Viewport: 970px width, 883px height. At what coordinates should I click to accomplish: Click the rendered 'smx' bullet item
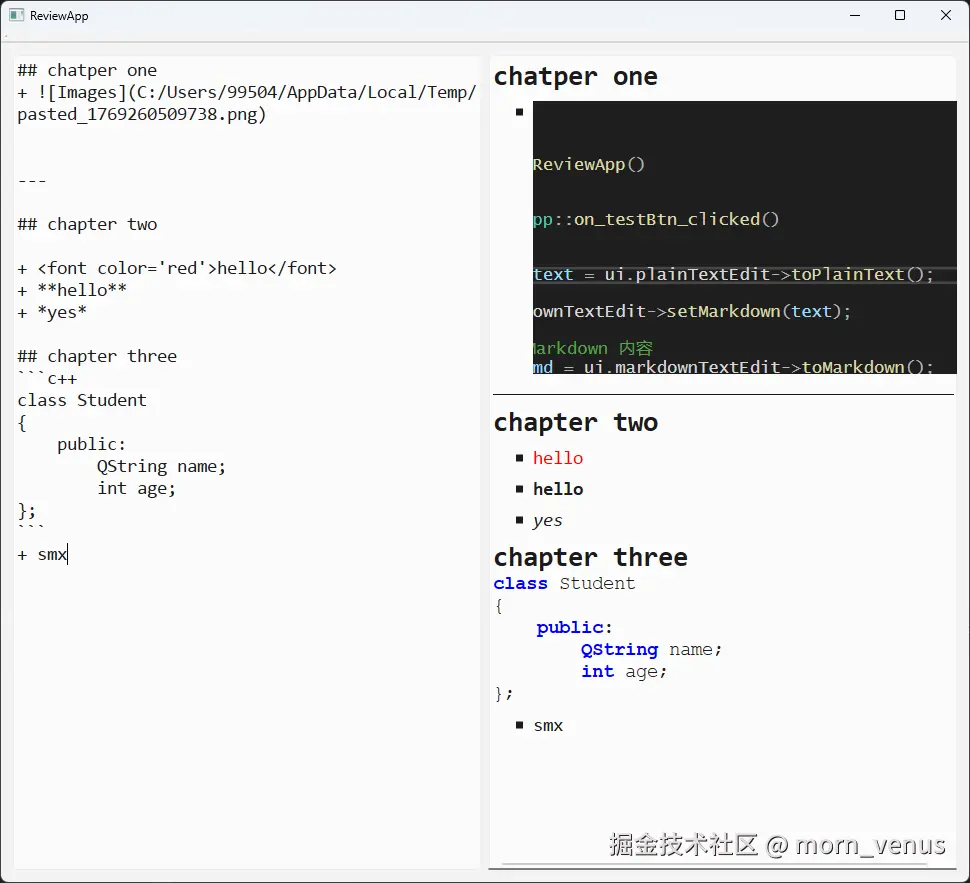tap(548, 726)
